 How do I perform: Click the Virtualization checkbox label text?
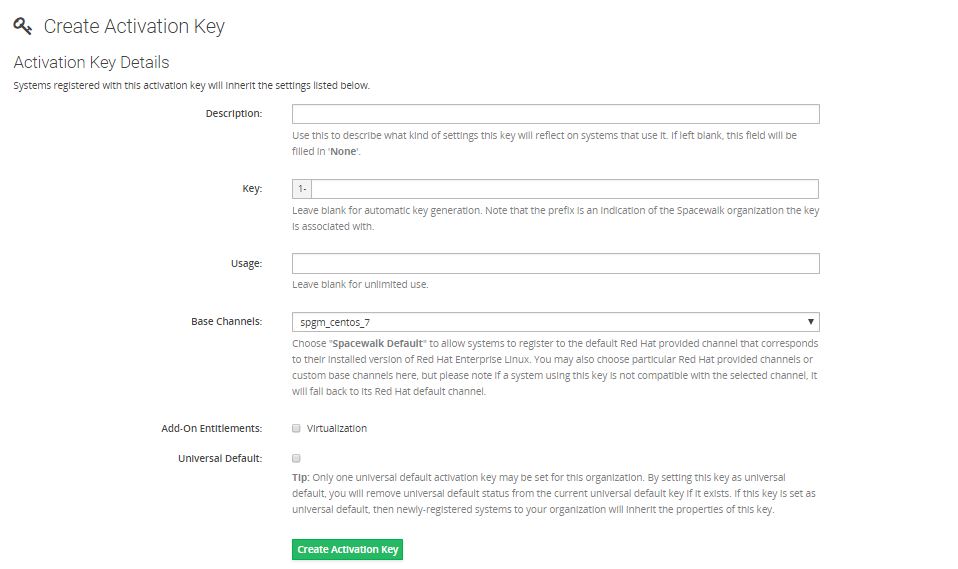pyautogui.click(x=337, y=428)
